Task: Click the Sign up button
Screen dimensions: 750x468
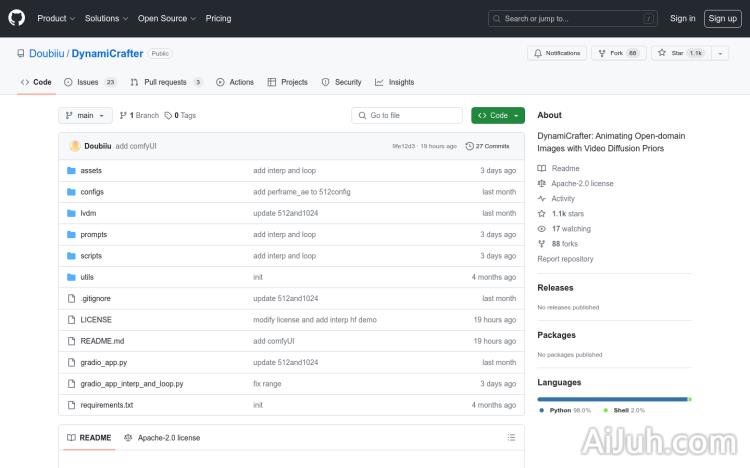Action: coord(721,18)
